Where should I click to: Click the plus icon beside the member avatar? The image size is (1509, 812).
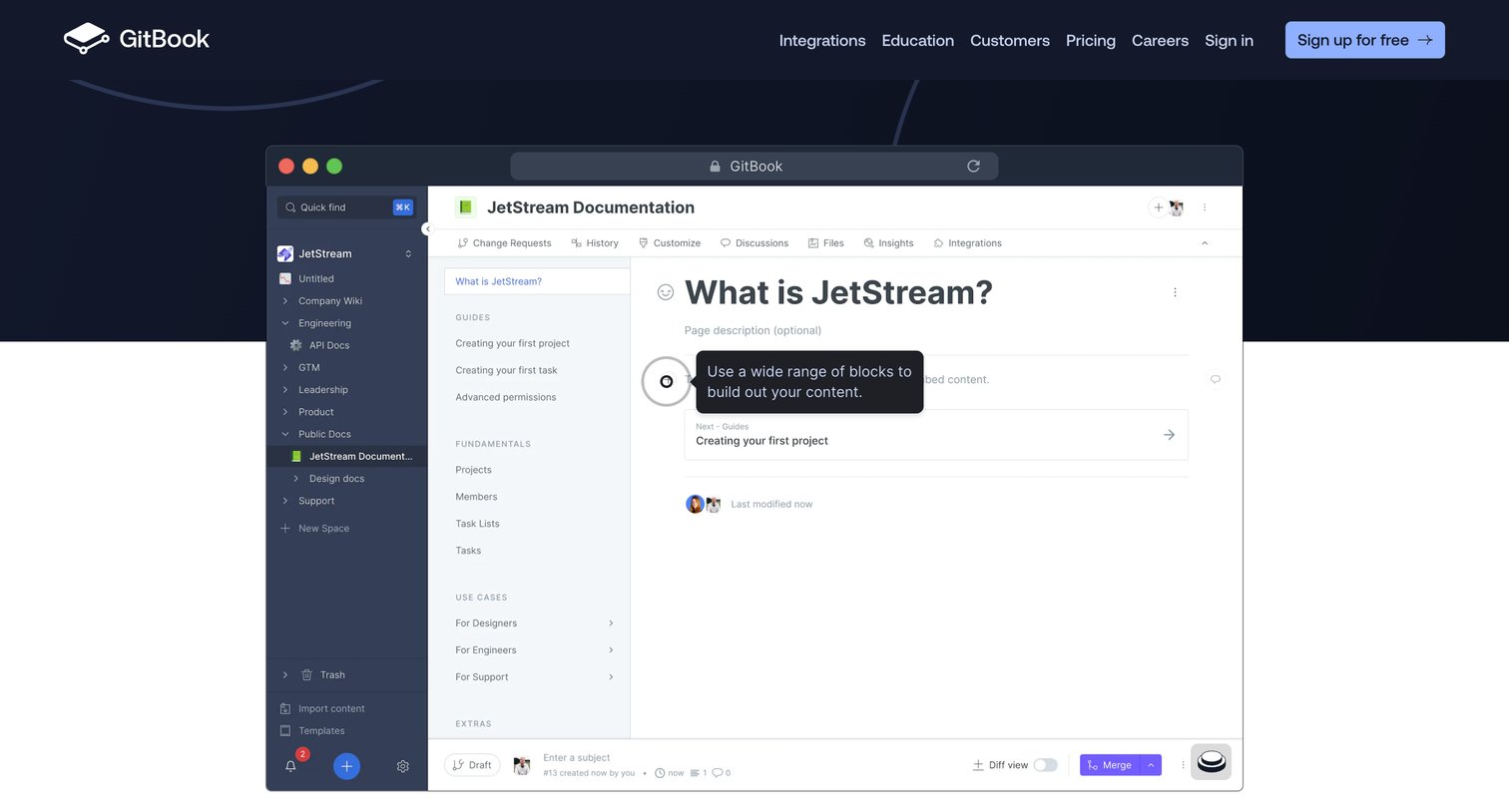point(1158,207)
